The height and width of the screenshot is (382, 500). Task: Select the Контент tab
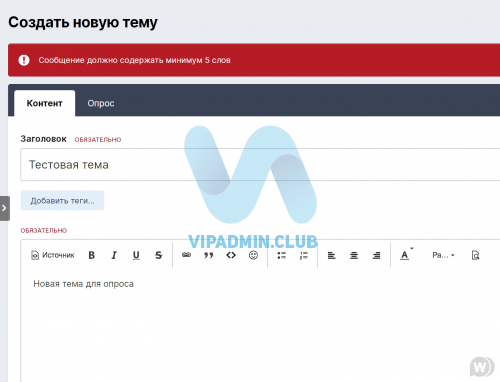tap(45, 103)
